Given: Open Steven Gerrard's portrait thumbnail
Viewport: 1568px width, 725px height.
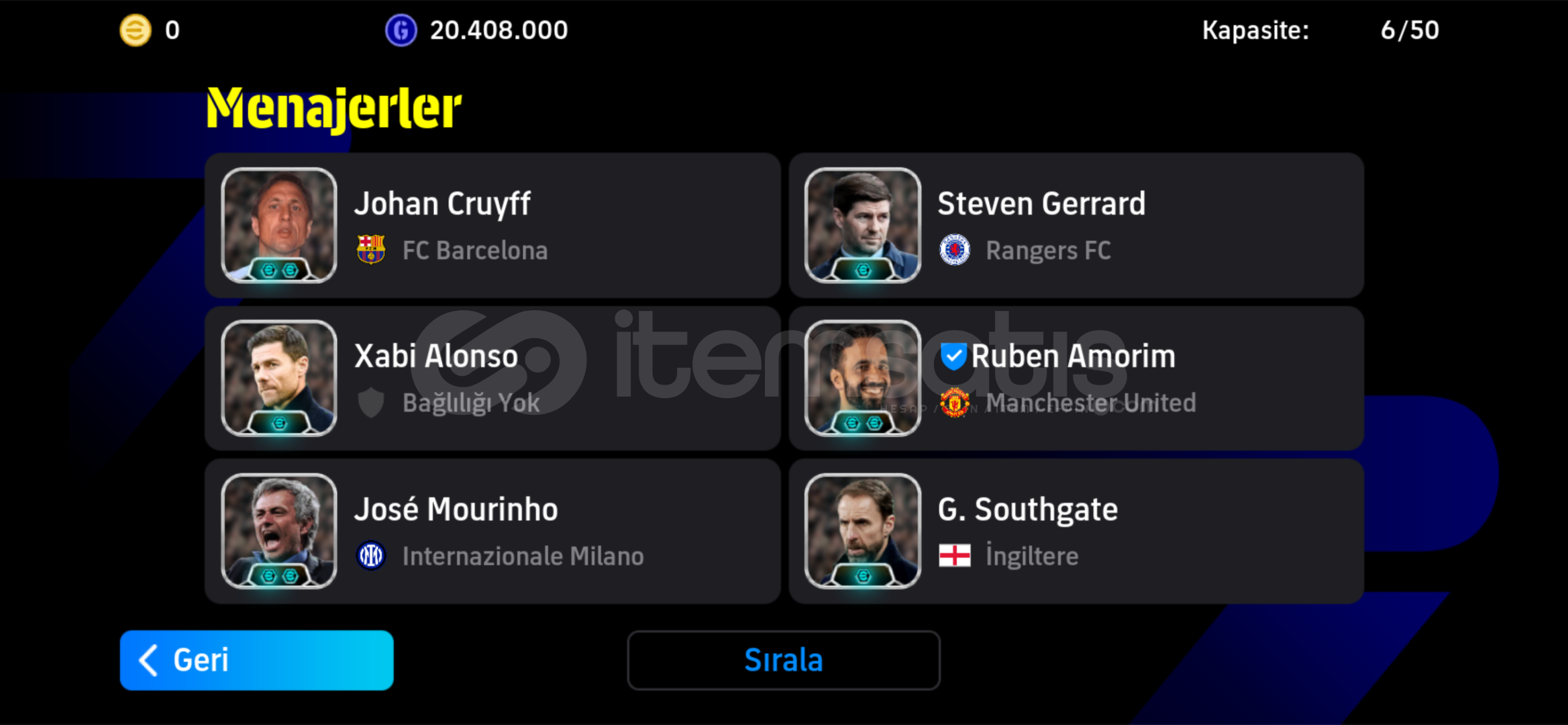Looking at the screenshot, I should coord(862,225).
